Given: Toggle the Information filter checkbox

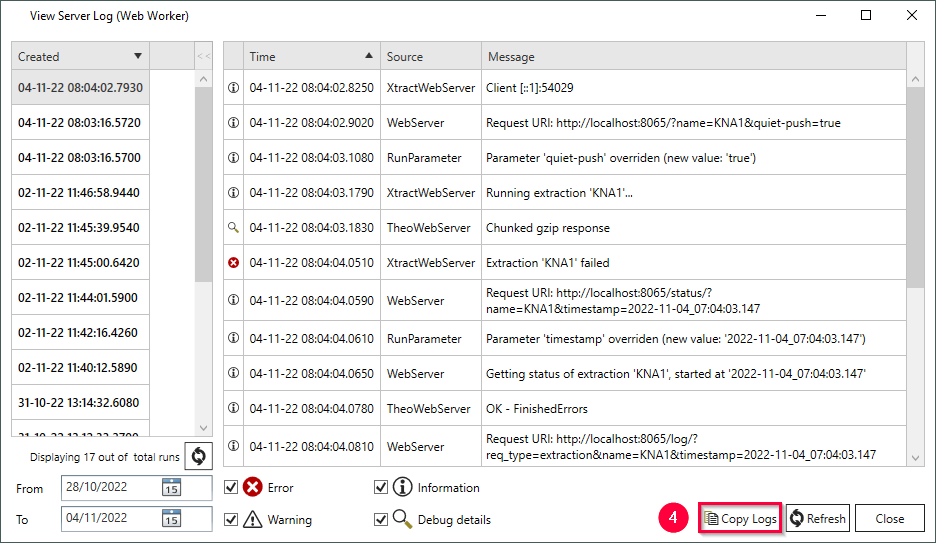Looking at the screenshot, I should [380, 488].
